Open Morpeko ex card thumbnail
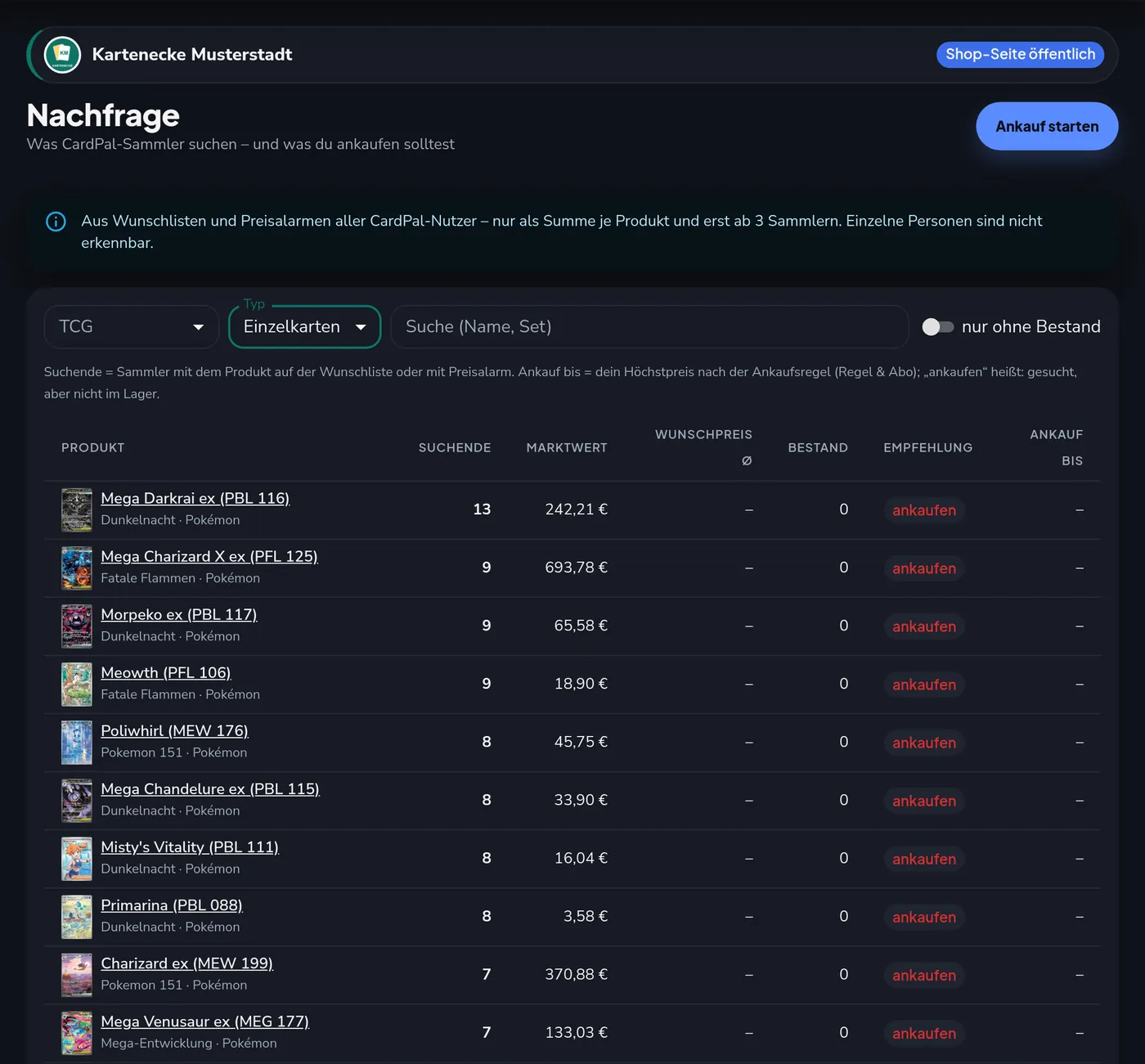1145x1064 pixels. point(77,626)
